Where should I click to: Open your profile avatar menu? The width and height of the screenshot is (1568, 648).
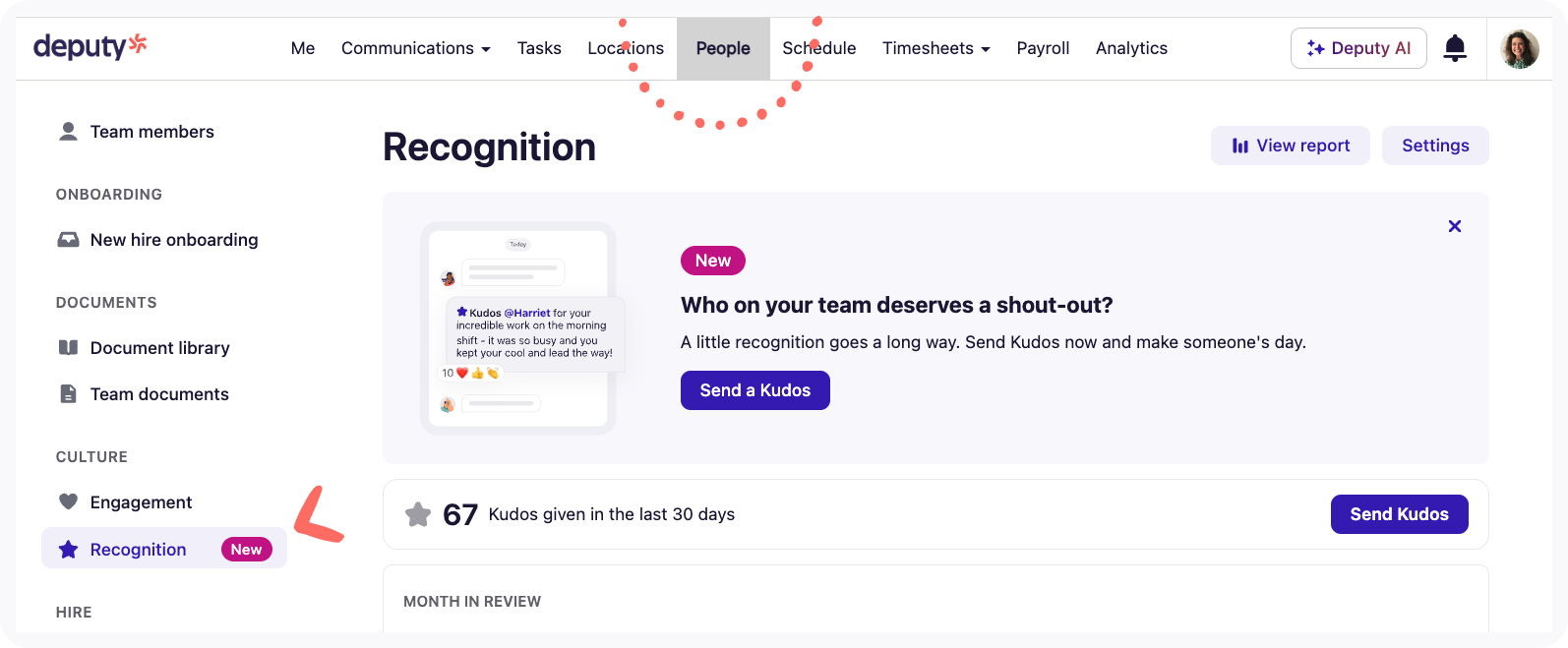(x=1520, y=47)
